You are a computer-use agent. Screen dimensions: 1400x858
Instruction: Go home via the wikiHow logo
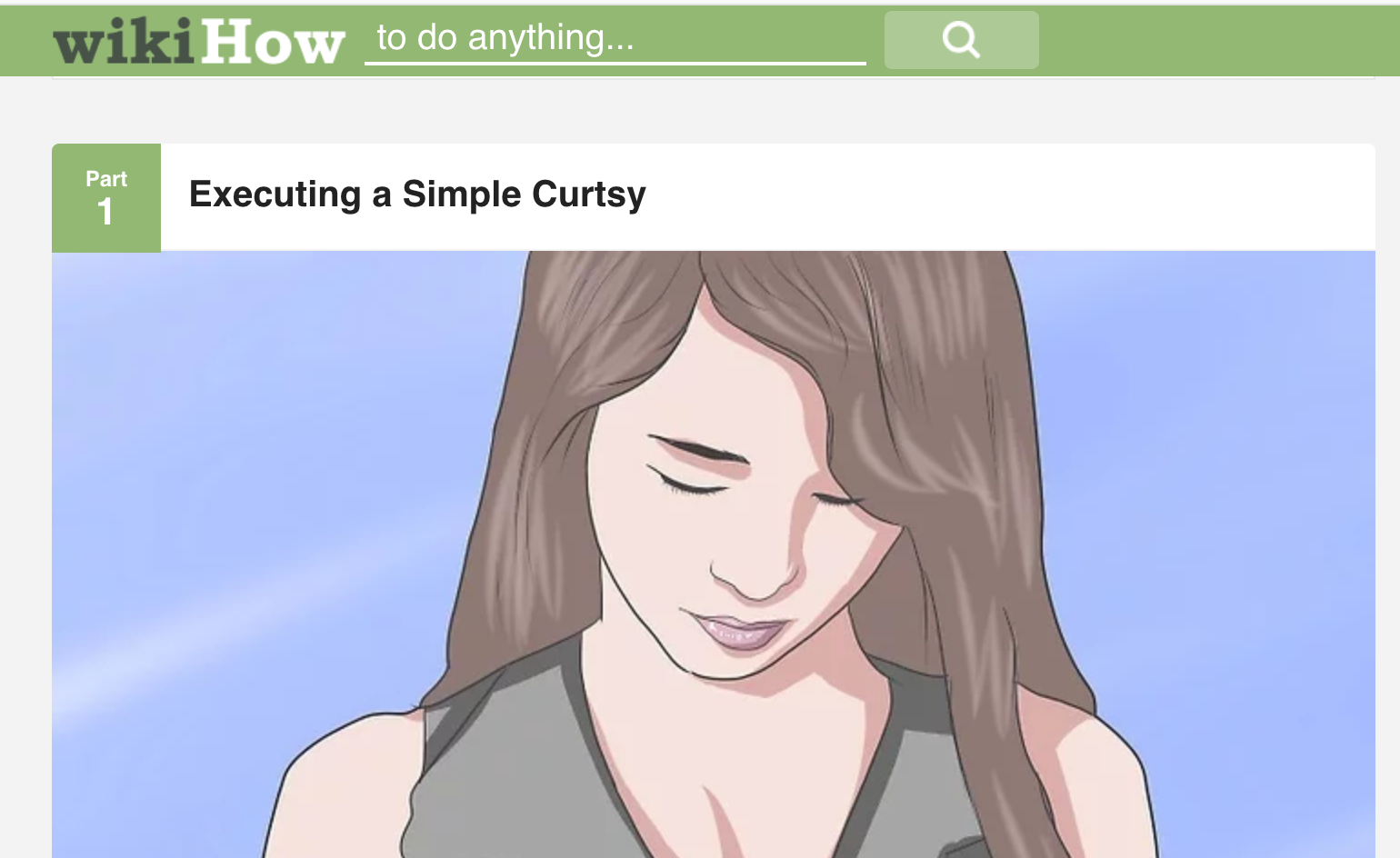[x=199, y=41]
